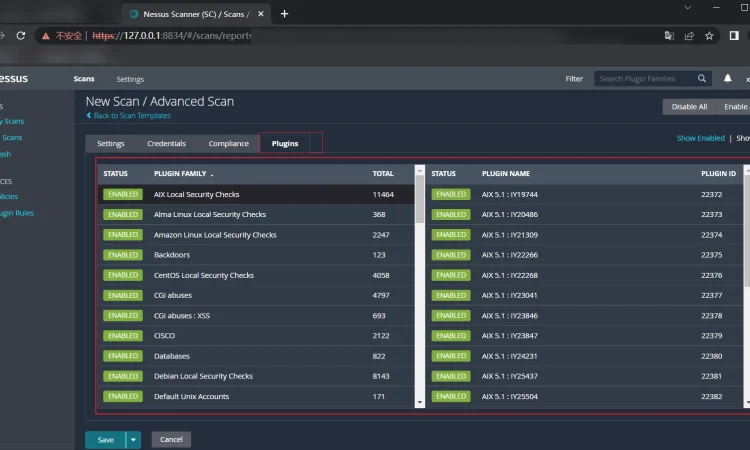Open a new browser tab
This screenshot has height=450, width=750.
coord(285,14)
